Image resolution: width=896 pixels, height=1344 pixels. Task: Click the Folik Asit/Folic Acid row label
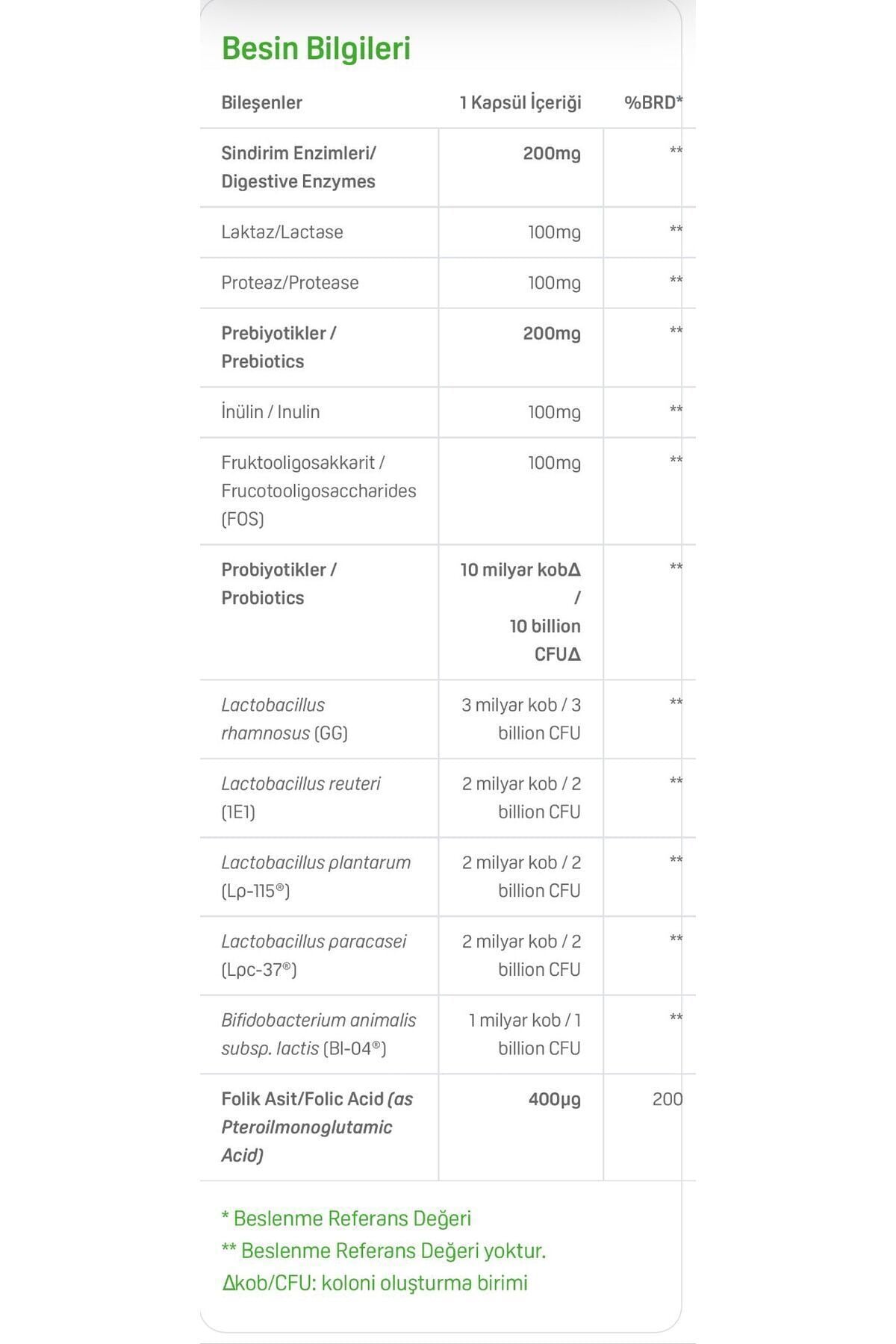pyautogui.click(x=317, y=1127)
